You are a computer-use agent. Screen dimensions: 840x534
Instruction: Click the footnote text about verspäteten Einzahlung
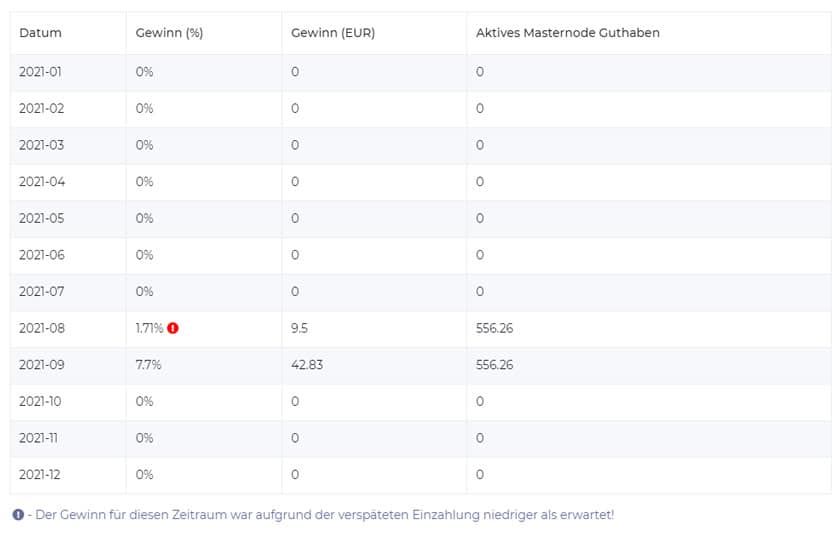pos(325,515)
